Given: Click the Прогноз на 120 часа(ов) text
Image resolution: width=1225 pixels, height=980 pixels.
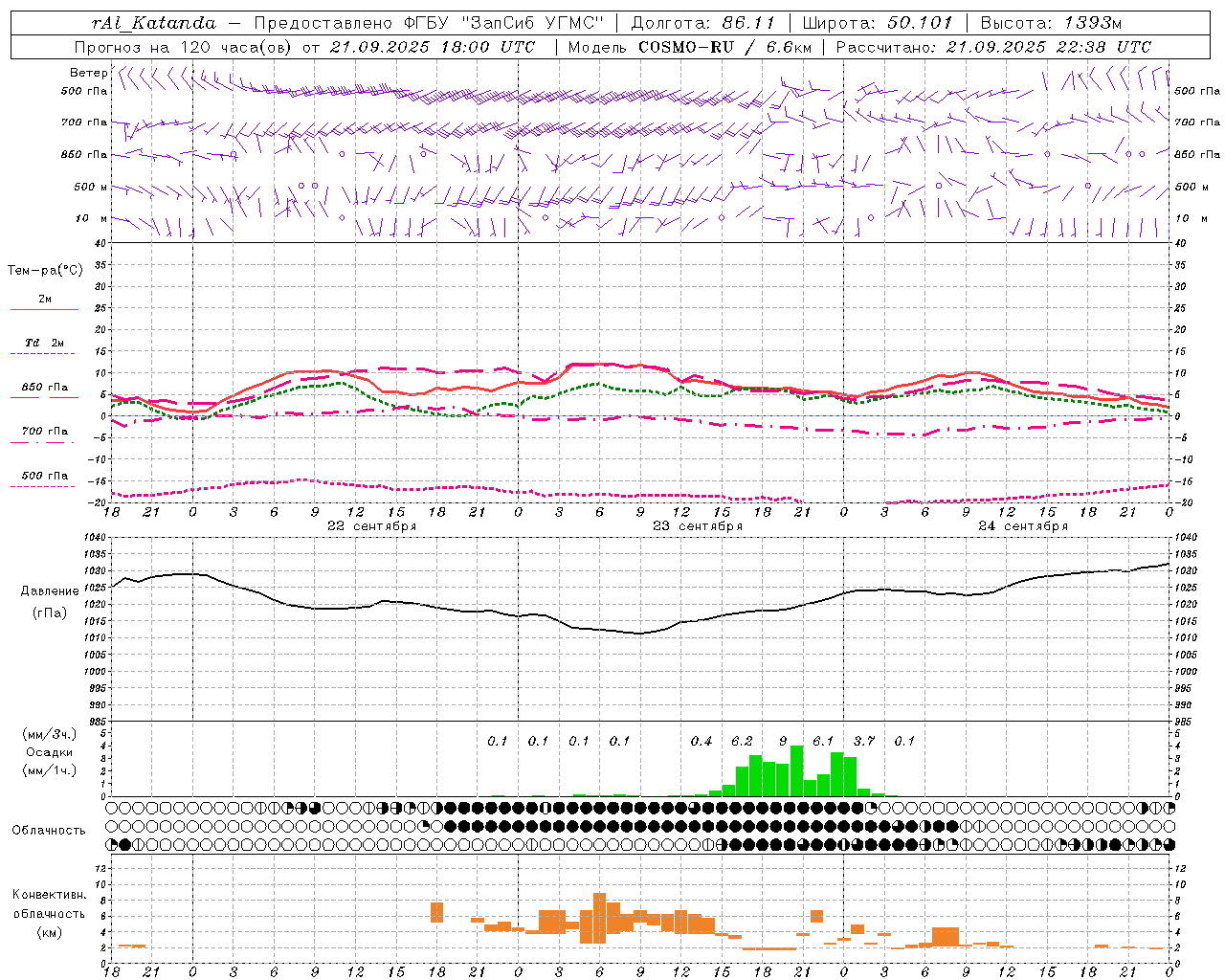Looking at the screenshot, I should 185,47.
